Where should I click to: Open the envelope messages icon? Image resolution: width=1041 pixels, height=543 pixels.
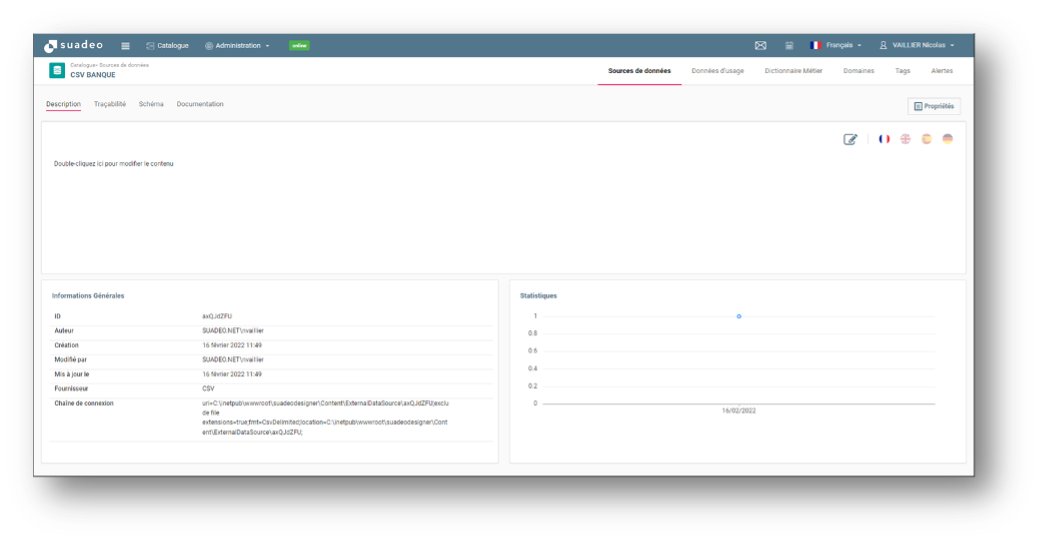pyautogui.click(x=761, y=46)
